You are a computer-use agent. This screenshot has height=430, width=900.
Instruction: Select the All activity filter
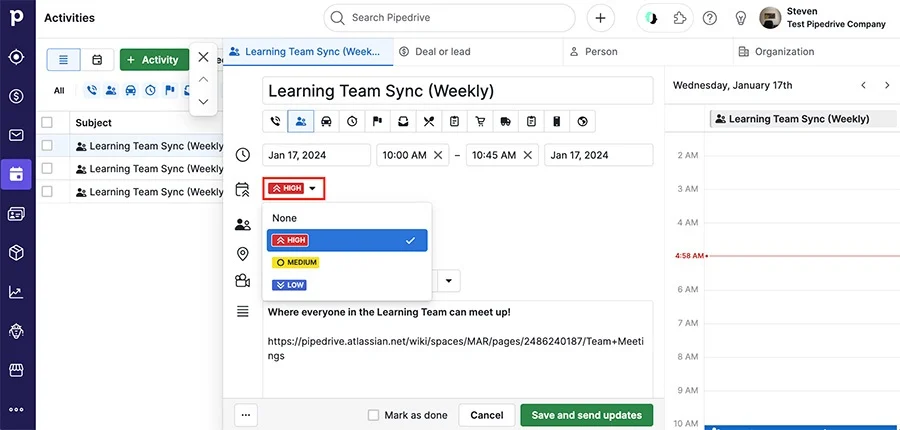[59, 90]
